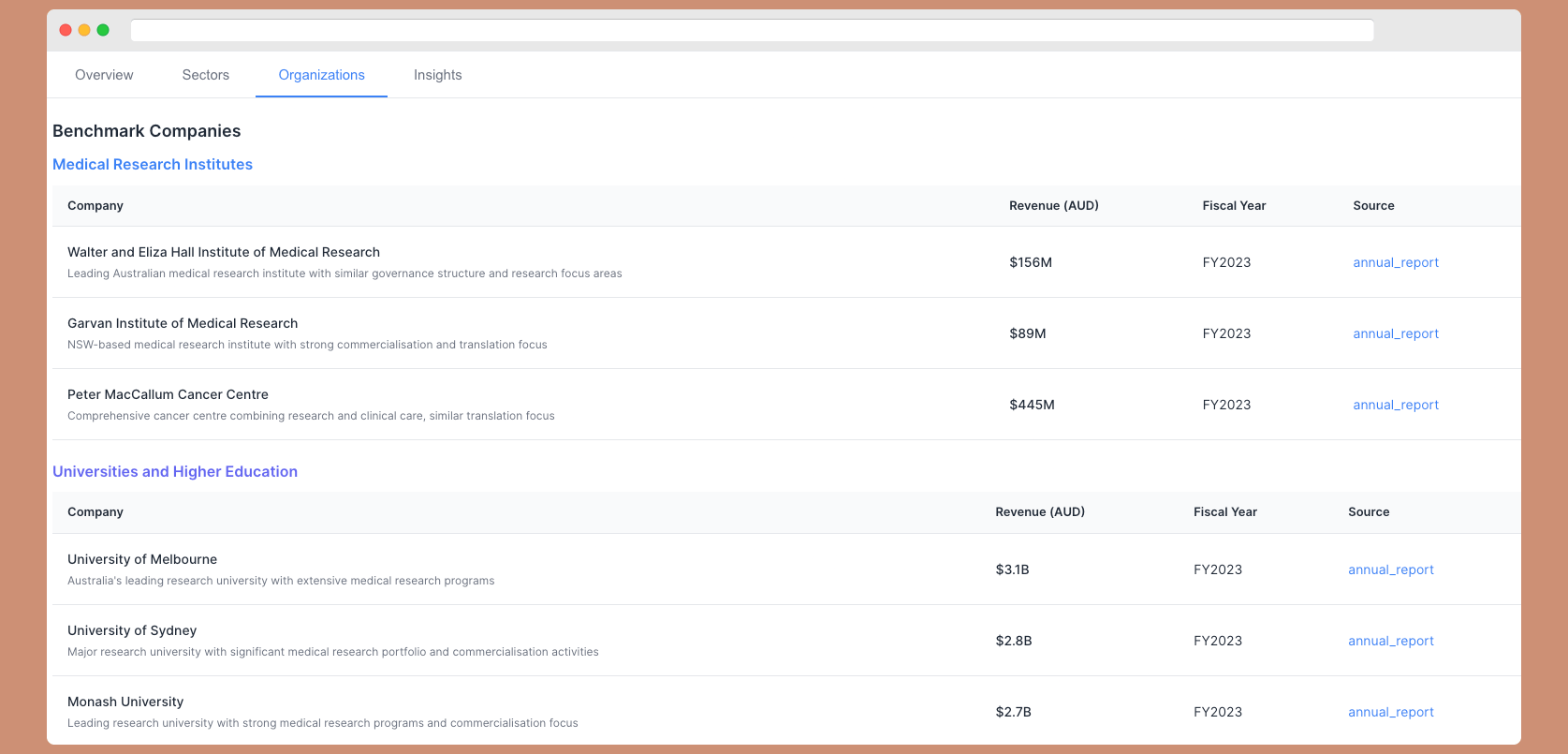This screenshot has height=754, width=1568.
Task: Open Garvan Institute's annual_report source link
Action: coord(1395,333)
